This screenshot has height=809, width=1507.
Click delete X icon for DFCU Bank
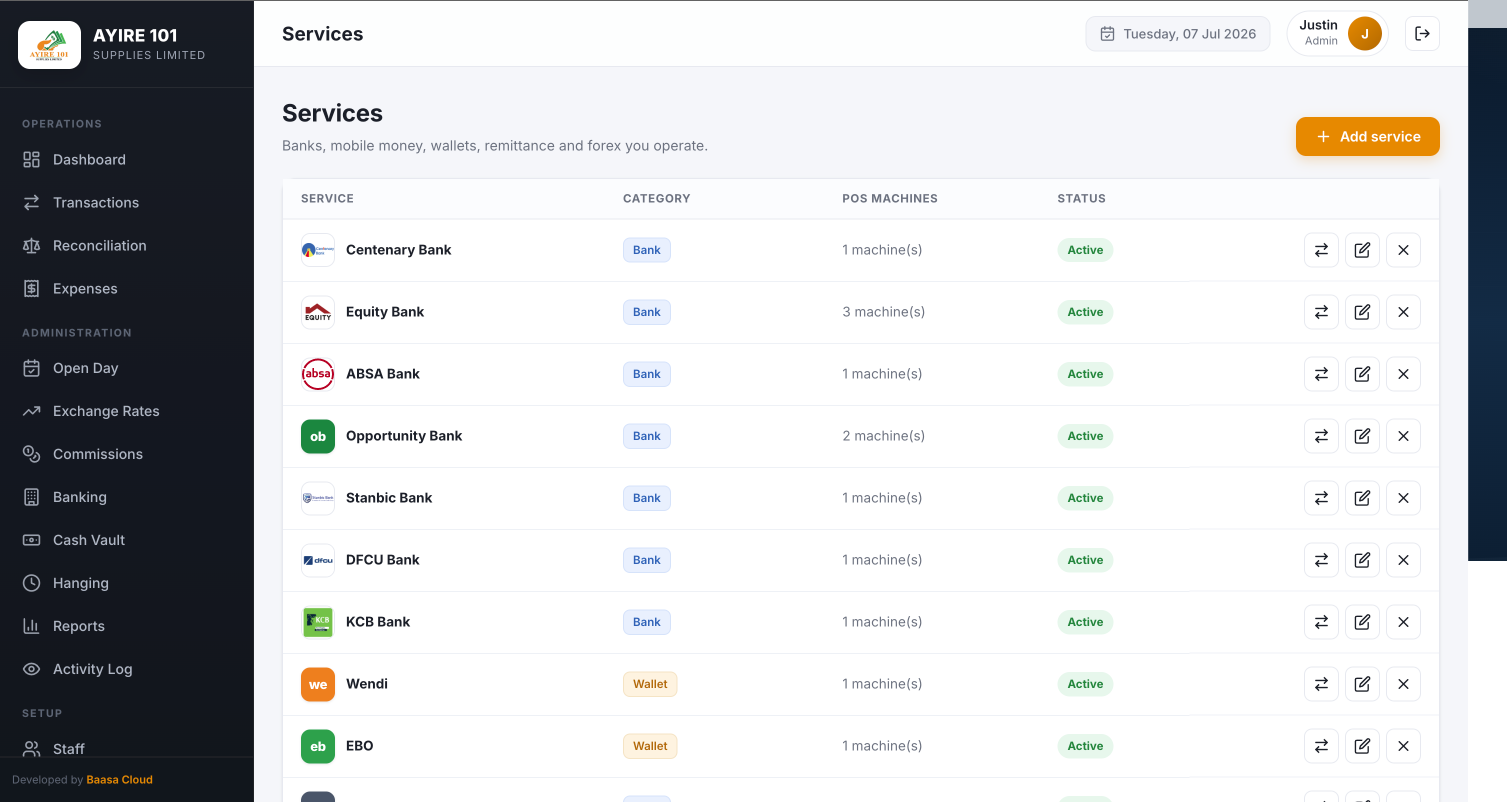tap(1403, 560)
